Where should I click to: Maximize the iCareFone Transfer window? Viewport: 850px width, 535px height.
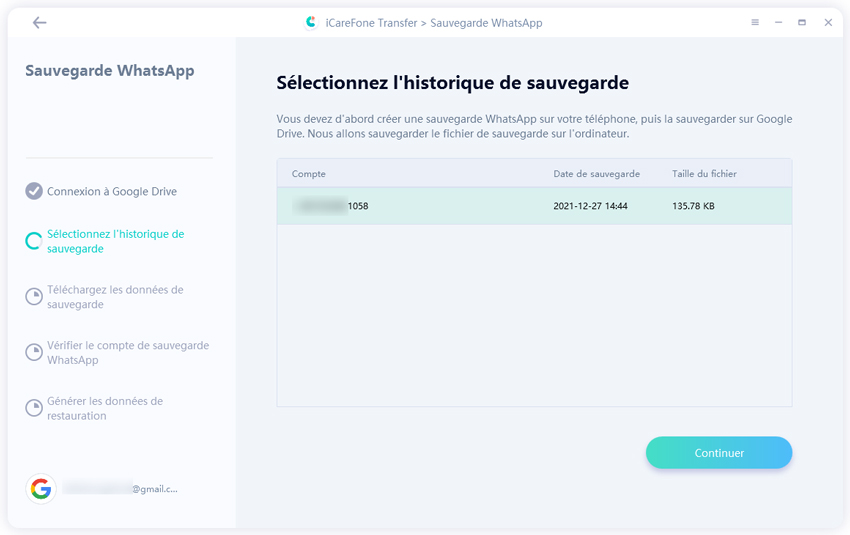tap(802, 22)
